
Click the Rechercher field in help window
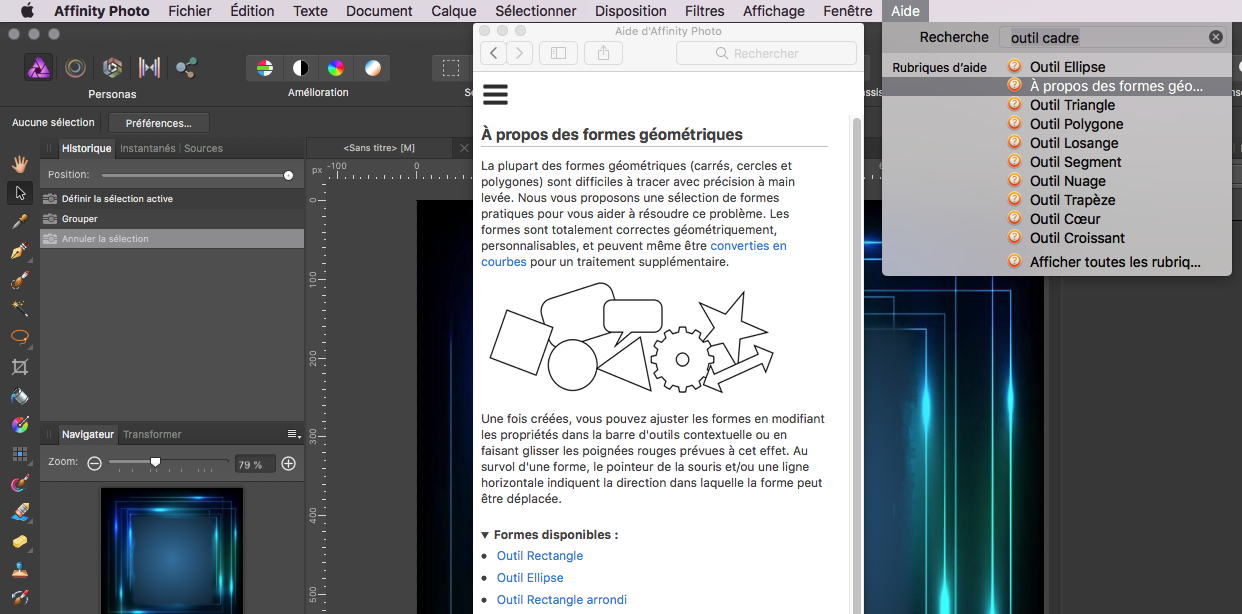[766, 53]
